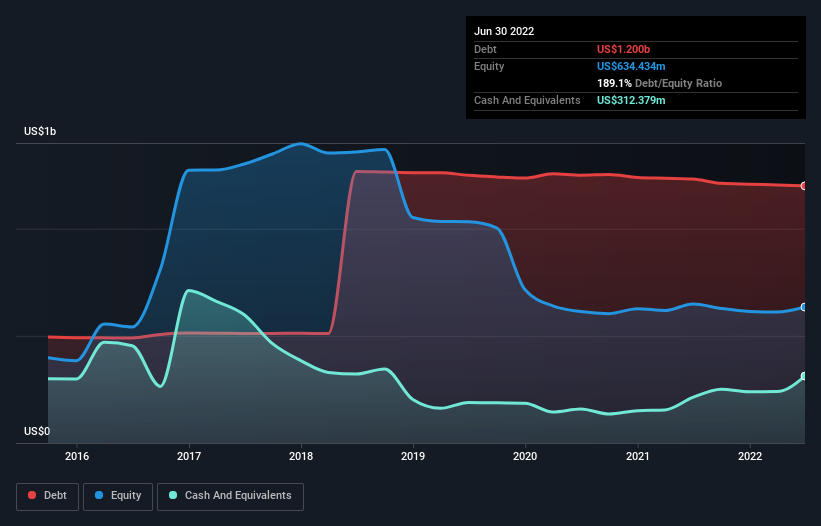
Task: Toggle Cash And Equivalents legend button
Action: (230, 496)
